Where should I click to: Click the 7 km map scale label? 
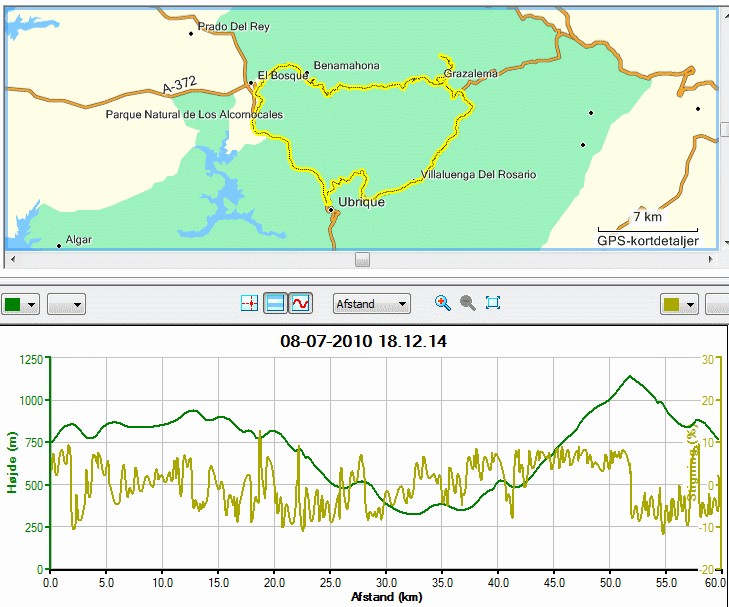[647, 217]
